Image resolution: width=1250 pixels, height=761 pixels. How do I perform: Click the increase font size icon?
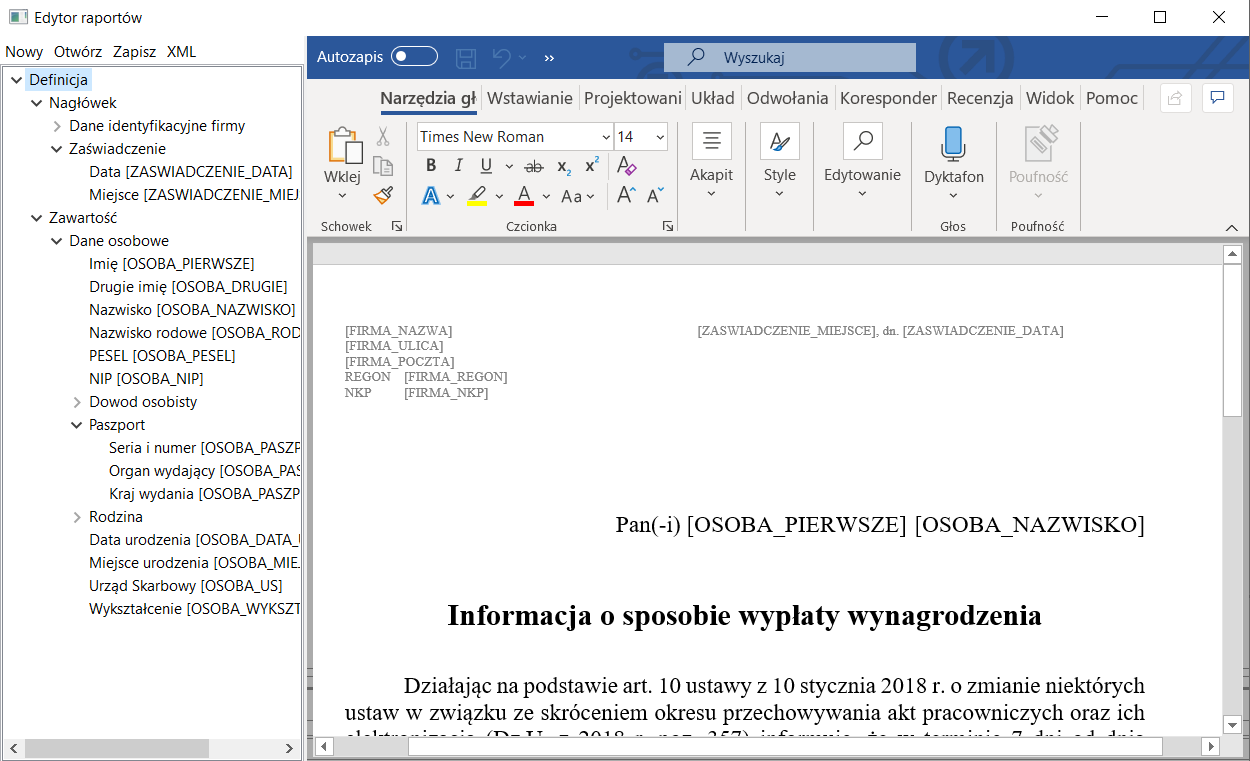coord(626,196)
